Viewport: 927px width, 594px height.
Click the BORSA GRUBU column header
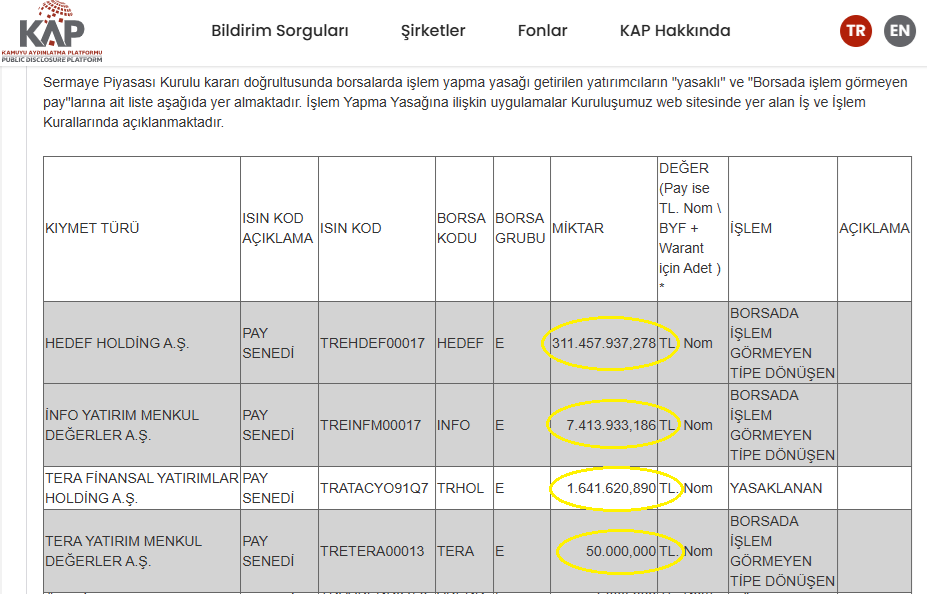click(x=521, y=229)
